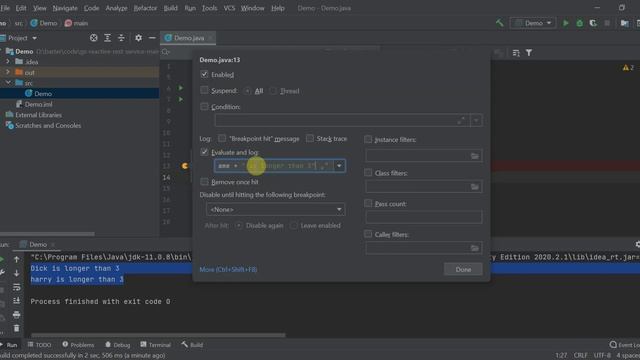Enable the Condition checkbox
The height and width of the screenshot is (360, 640).
(204, 107)
